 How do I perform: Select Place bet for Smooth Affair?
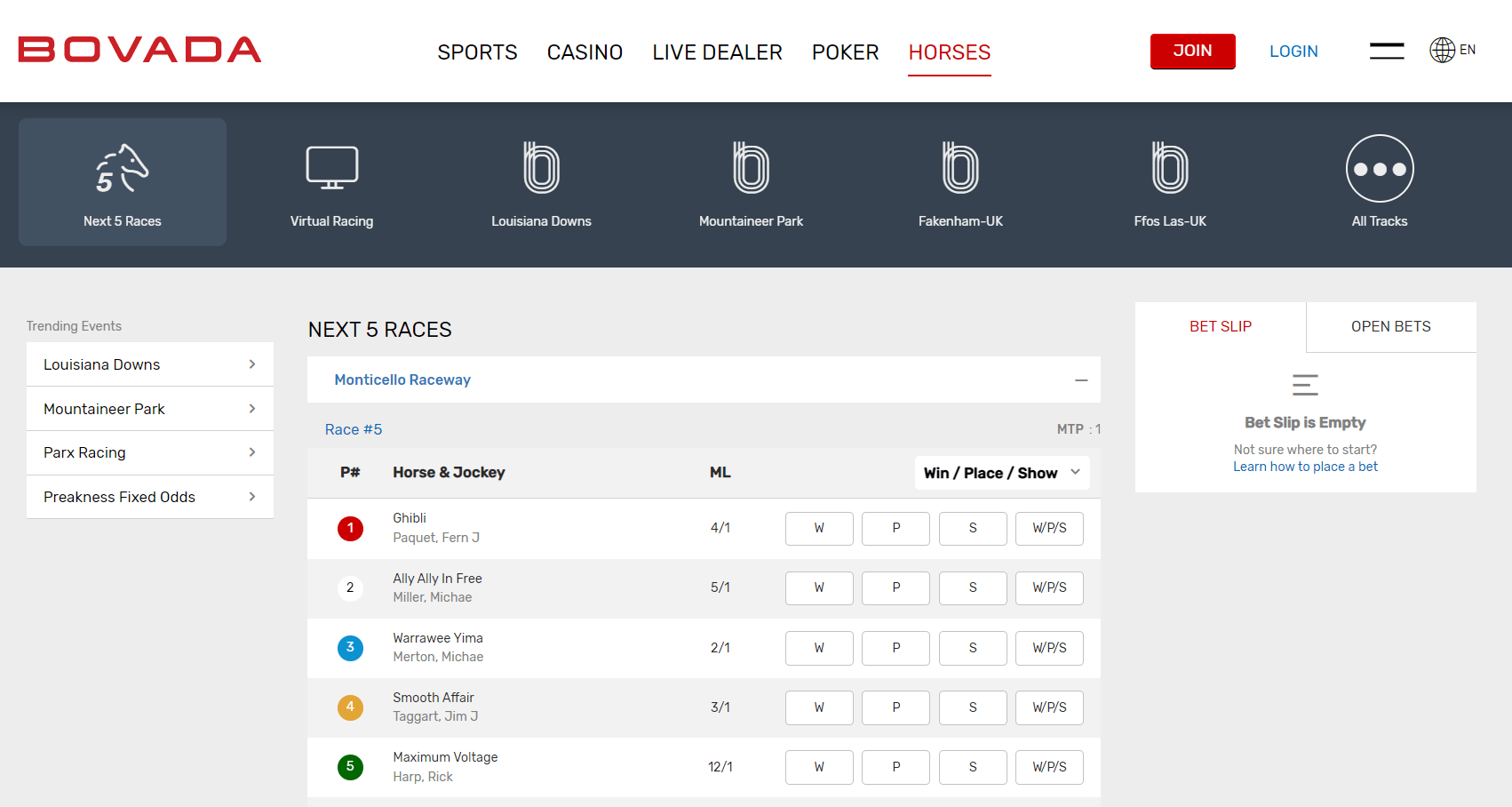(896, 707)
